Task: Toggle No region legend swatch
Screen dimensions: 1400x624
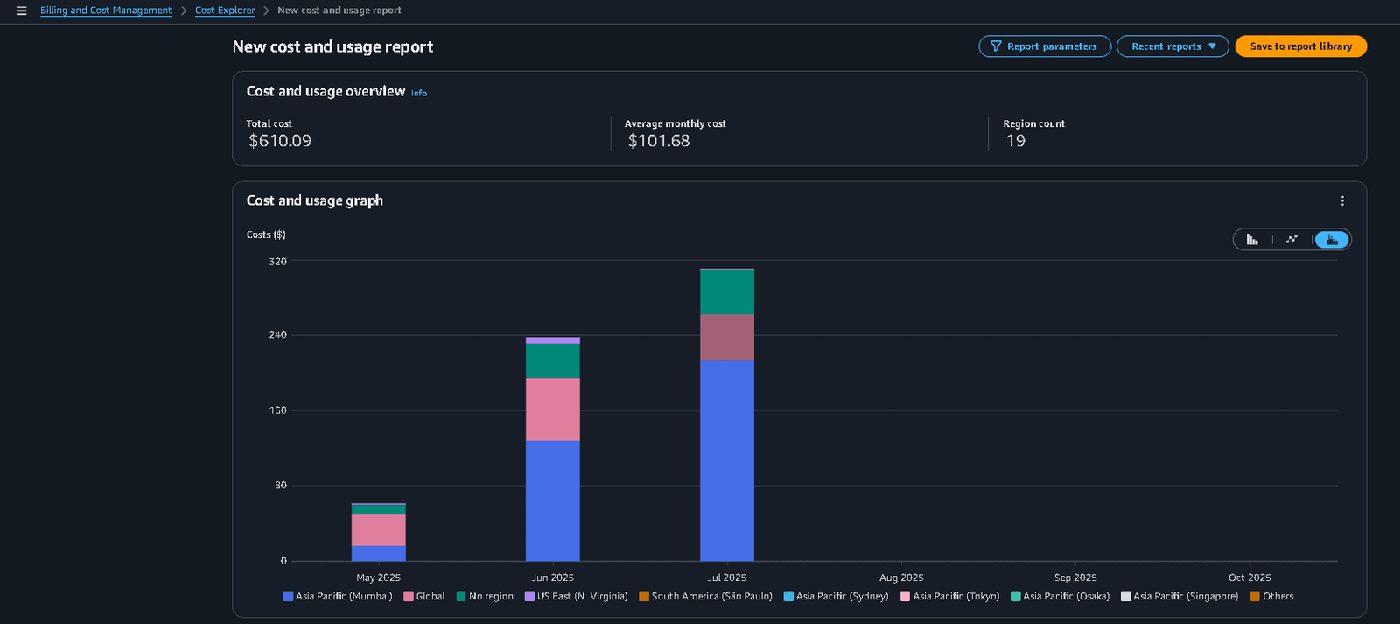Action: [x=461, y=596]
